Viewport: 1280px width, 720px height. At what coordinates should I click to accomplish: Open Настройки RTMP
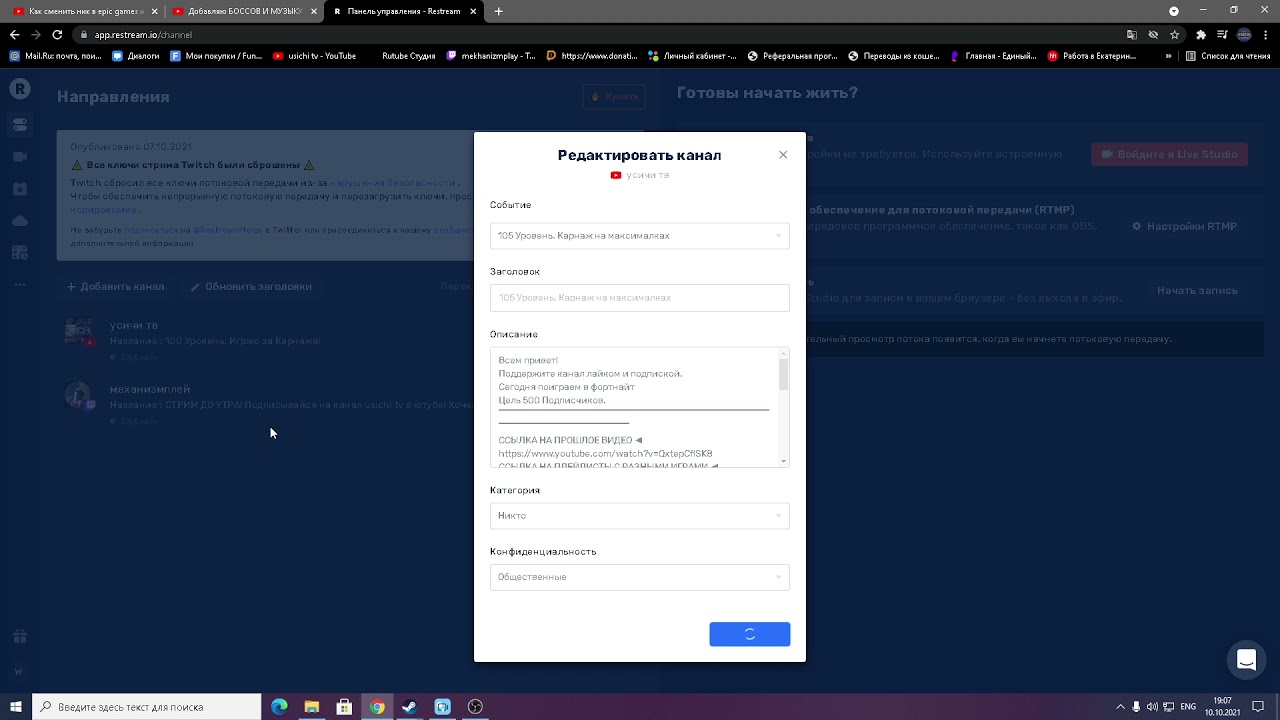coord(1184,227)
